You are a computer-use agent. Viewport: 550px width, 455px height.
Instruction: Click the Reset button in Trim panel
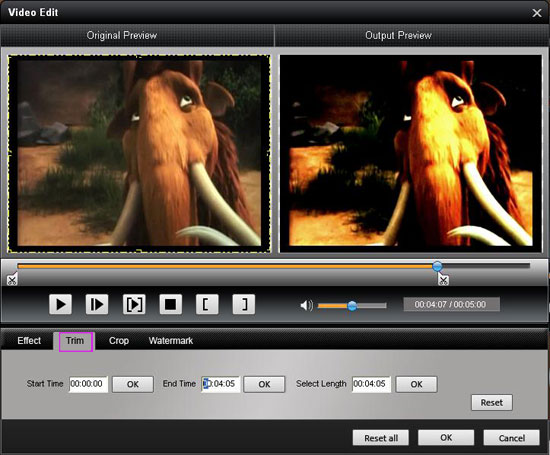tap(491, 402)
